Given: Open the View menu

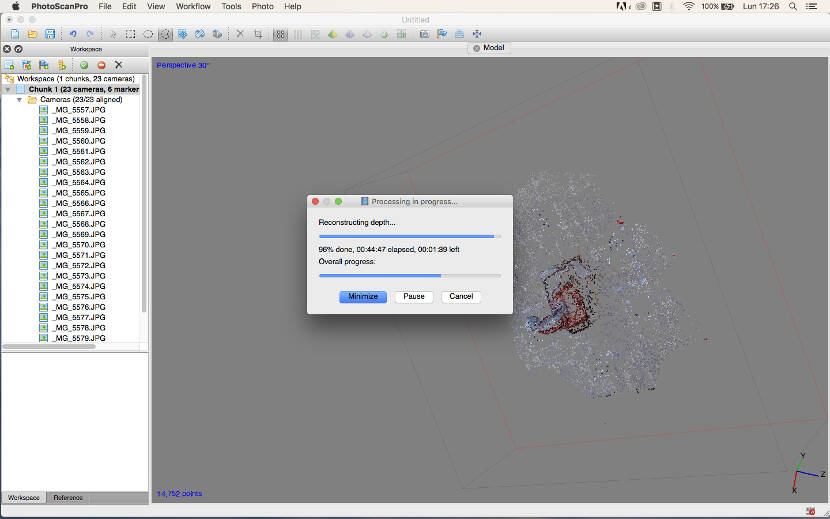Looking at the screenshot, I should (156, 6).
